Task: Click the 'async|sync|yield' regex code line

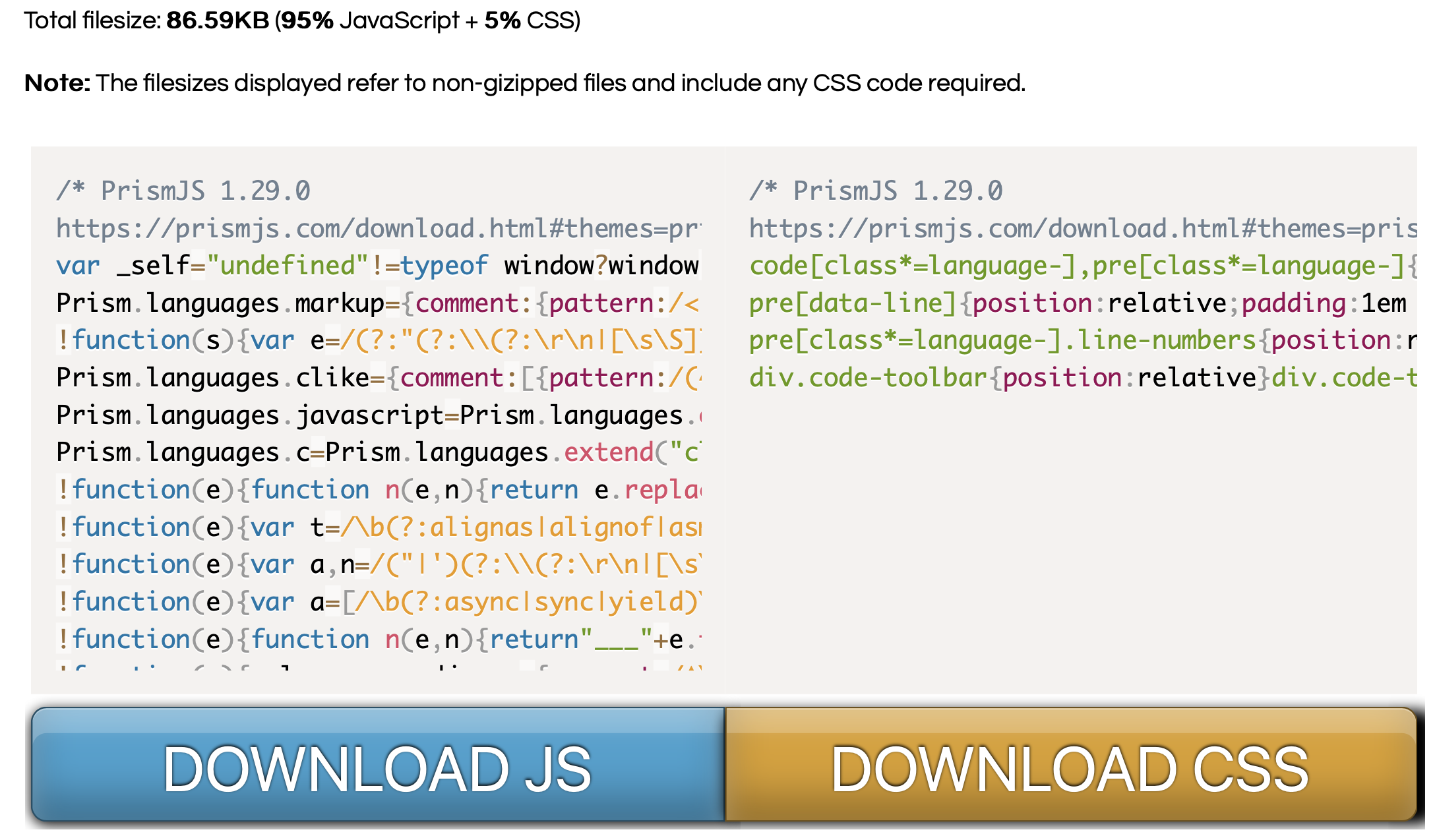Action: (x=379, y=602)
